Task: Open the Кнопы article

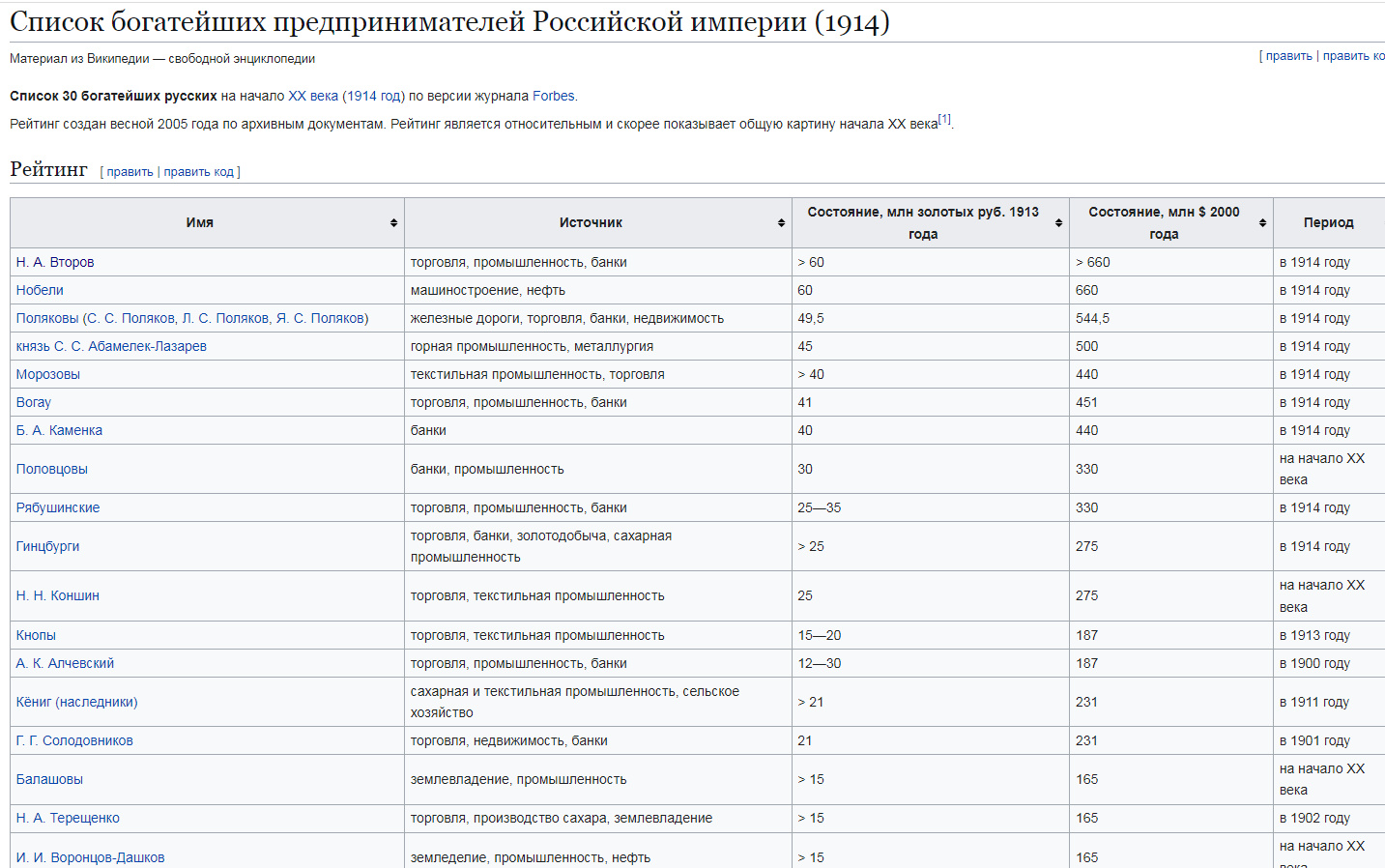Action: (x=36, y=635)
